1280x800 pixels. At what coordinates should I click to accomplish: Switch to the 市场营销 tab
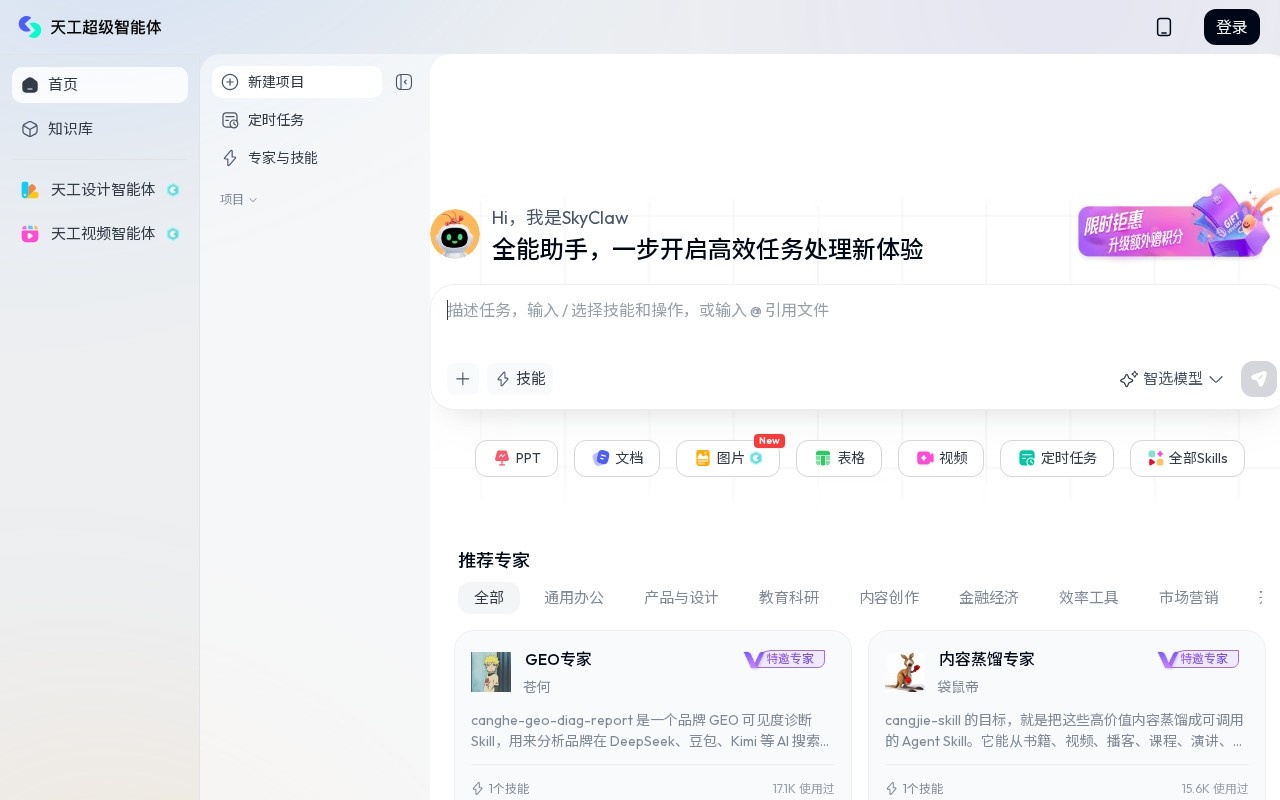1189,598
